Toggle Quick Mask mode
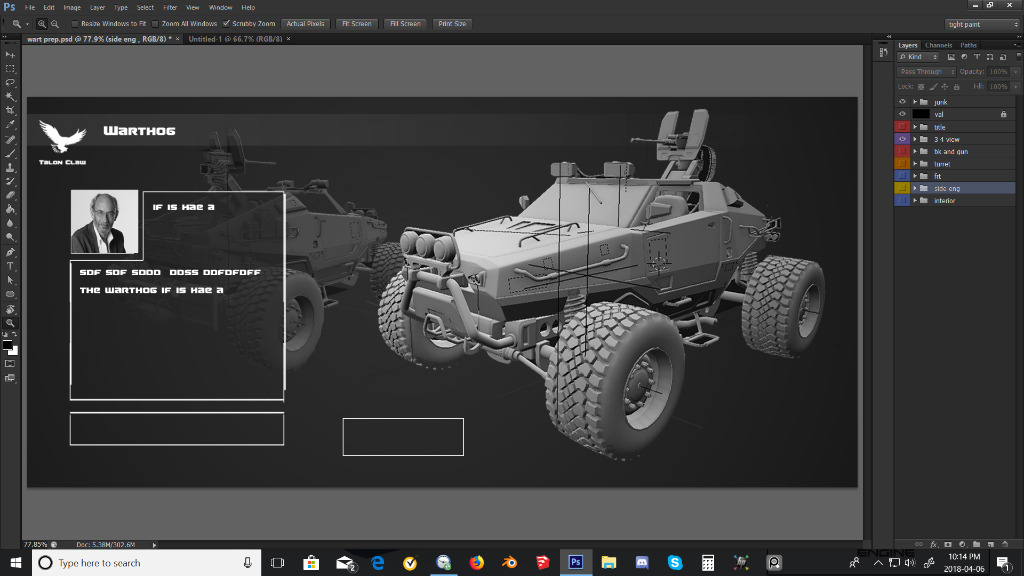 [x=10, y=364]
